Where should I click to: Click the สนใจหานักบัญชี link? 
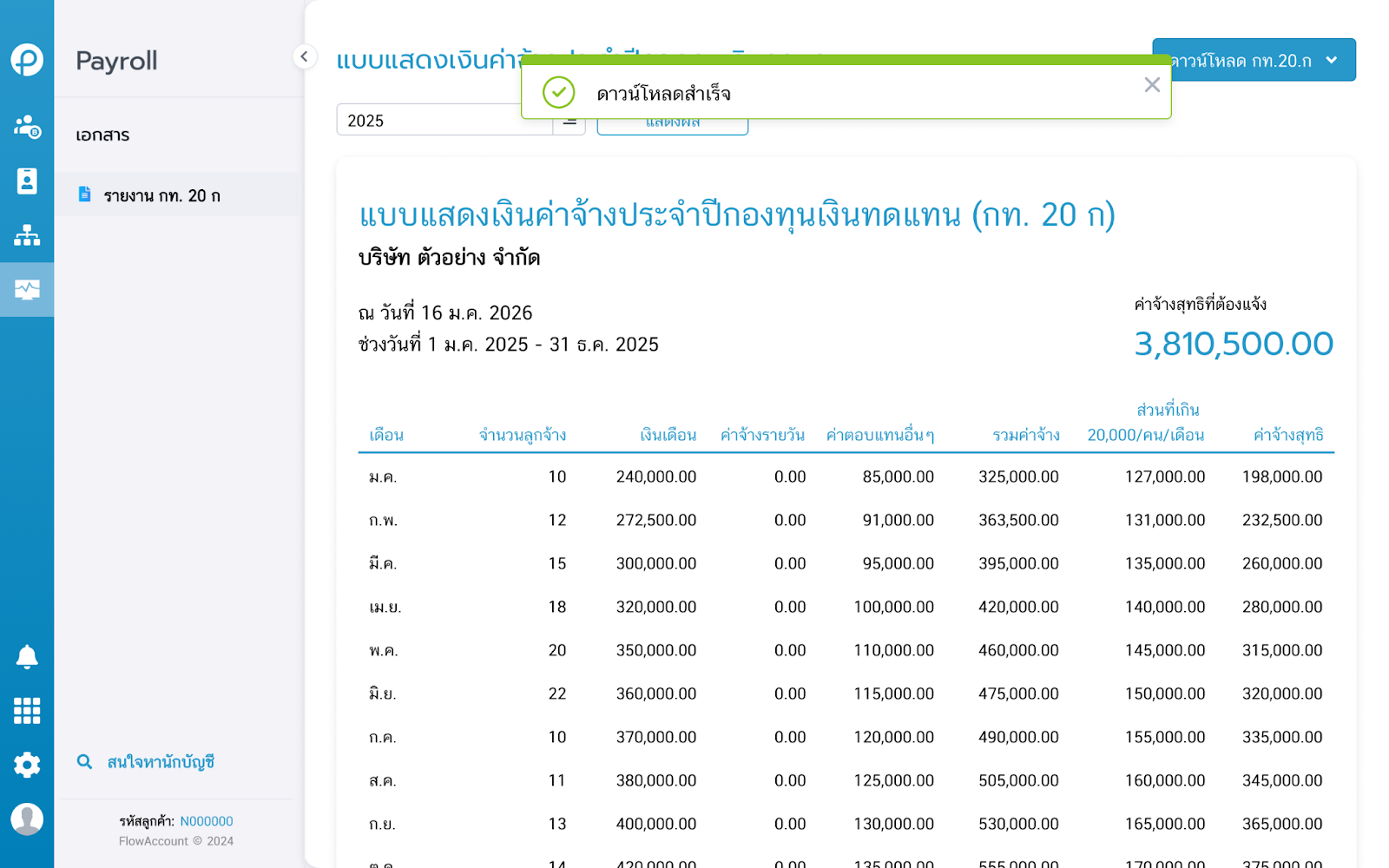pos(161,762)
